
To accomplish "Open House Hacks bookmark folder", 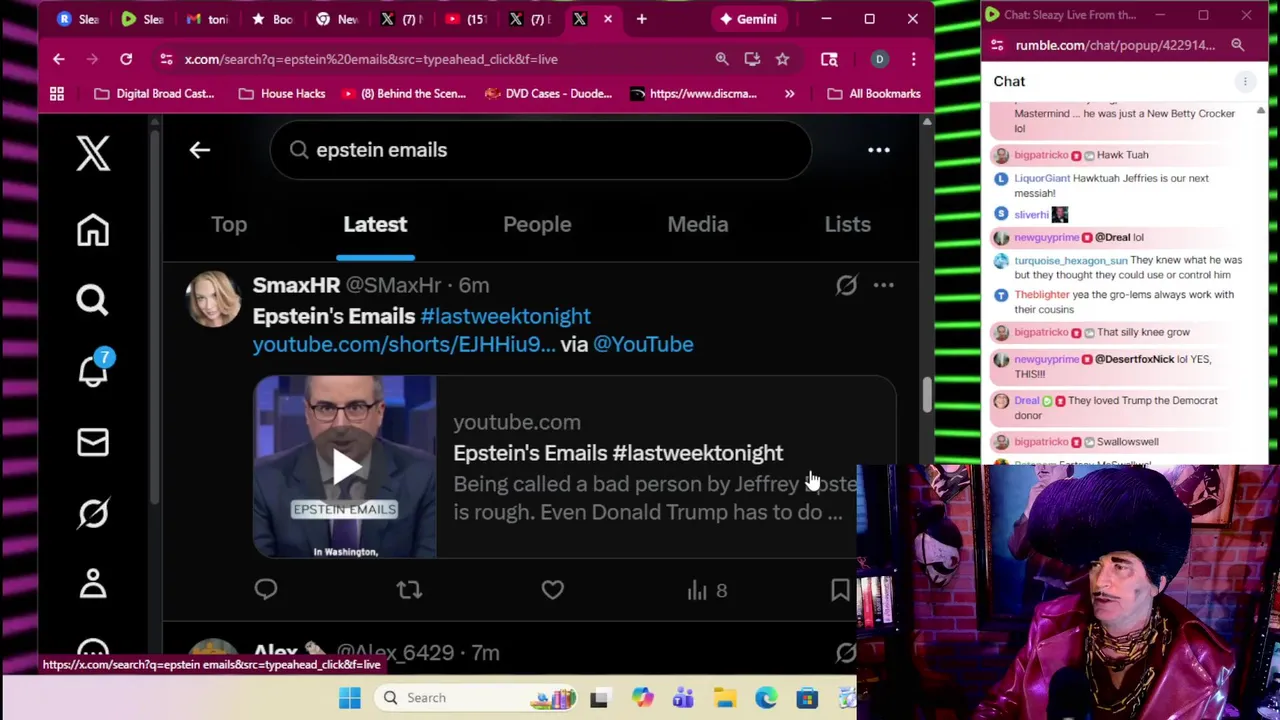I will click(x=282, y=94).
